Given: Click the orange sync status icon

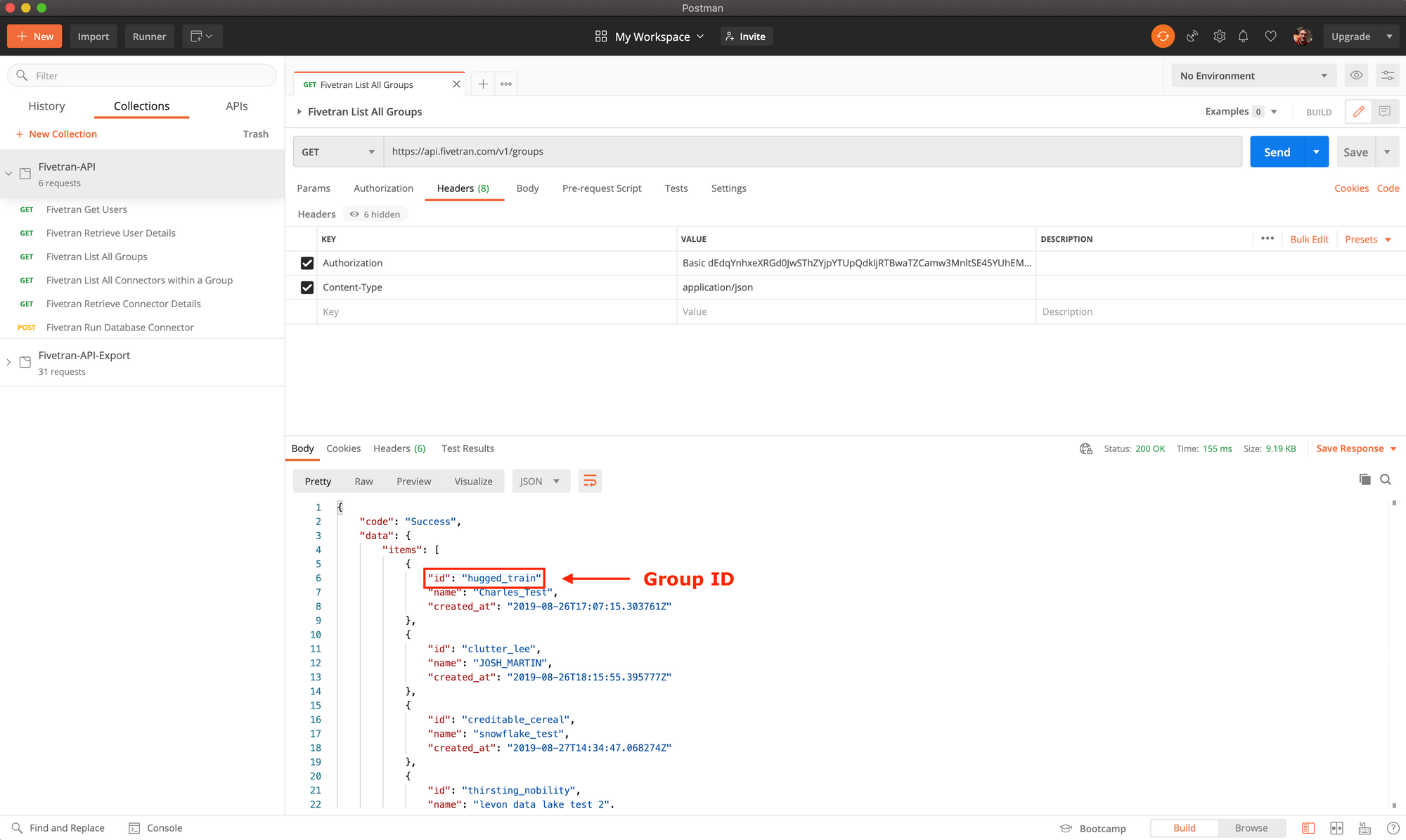Looking at the screenshot, I should coord(1163,37).
